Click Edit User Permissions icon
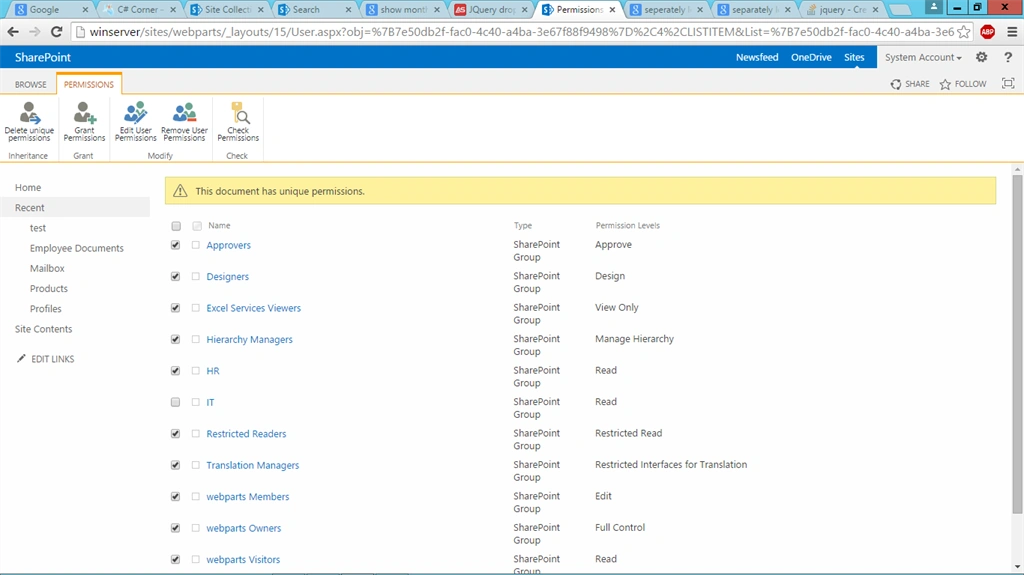The image size is (1024, 575). click(x=135, y=122)
